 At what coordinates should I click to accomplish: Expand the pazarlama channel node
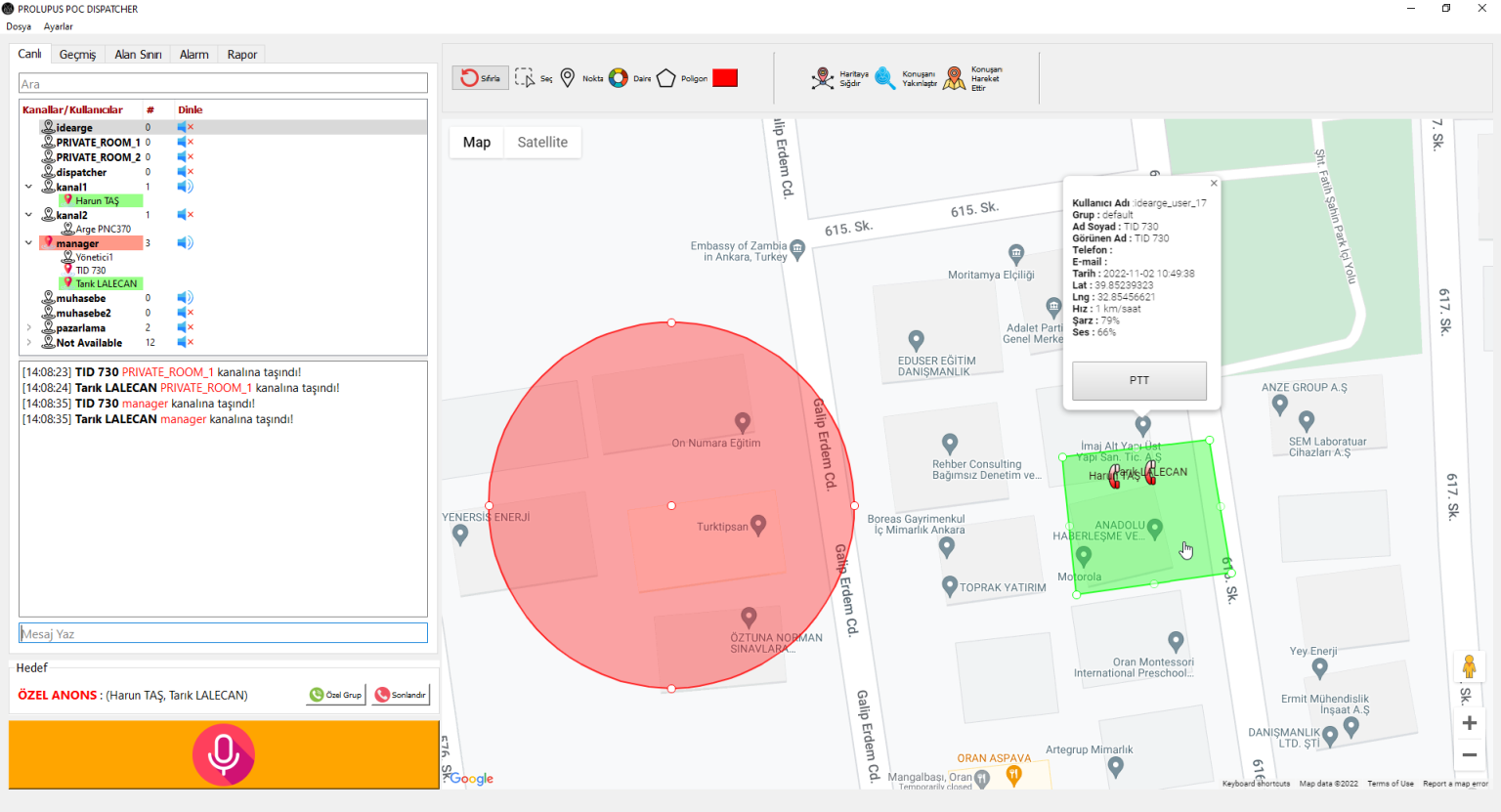point(28,328)
